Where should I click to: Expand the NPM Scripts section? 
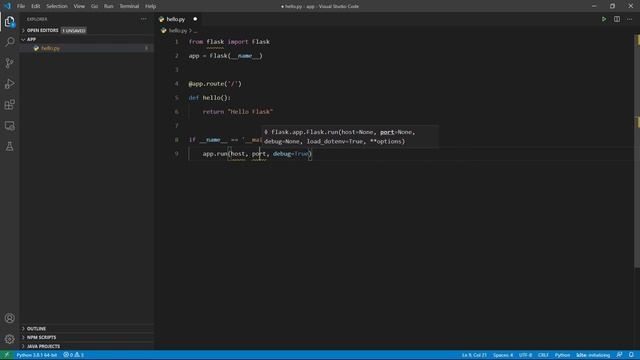coord(87,338)
